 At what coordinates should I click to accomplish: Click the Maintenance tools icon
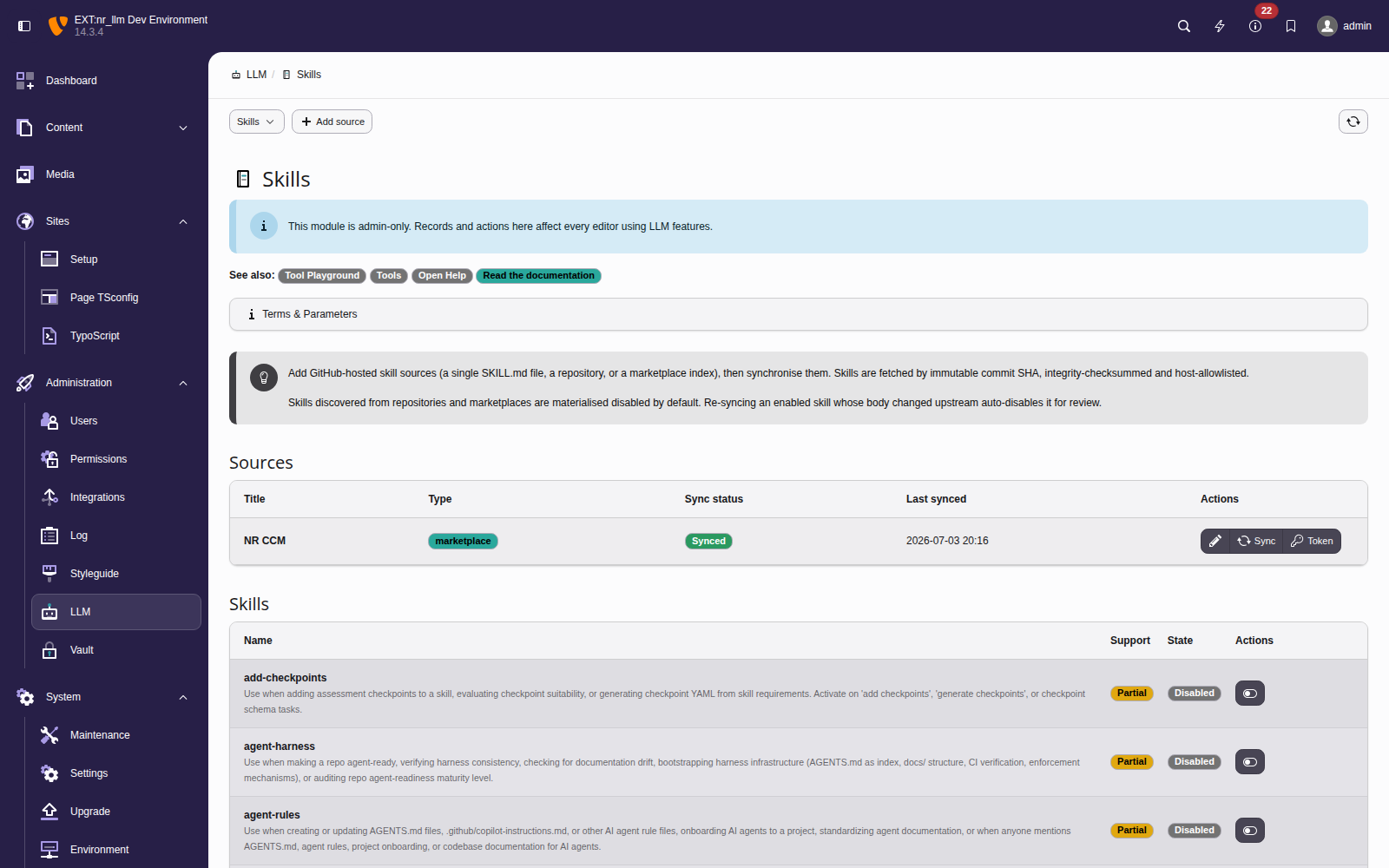coord(49,735)
